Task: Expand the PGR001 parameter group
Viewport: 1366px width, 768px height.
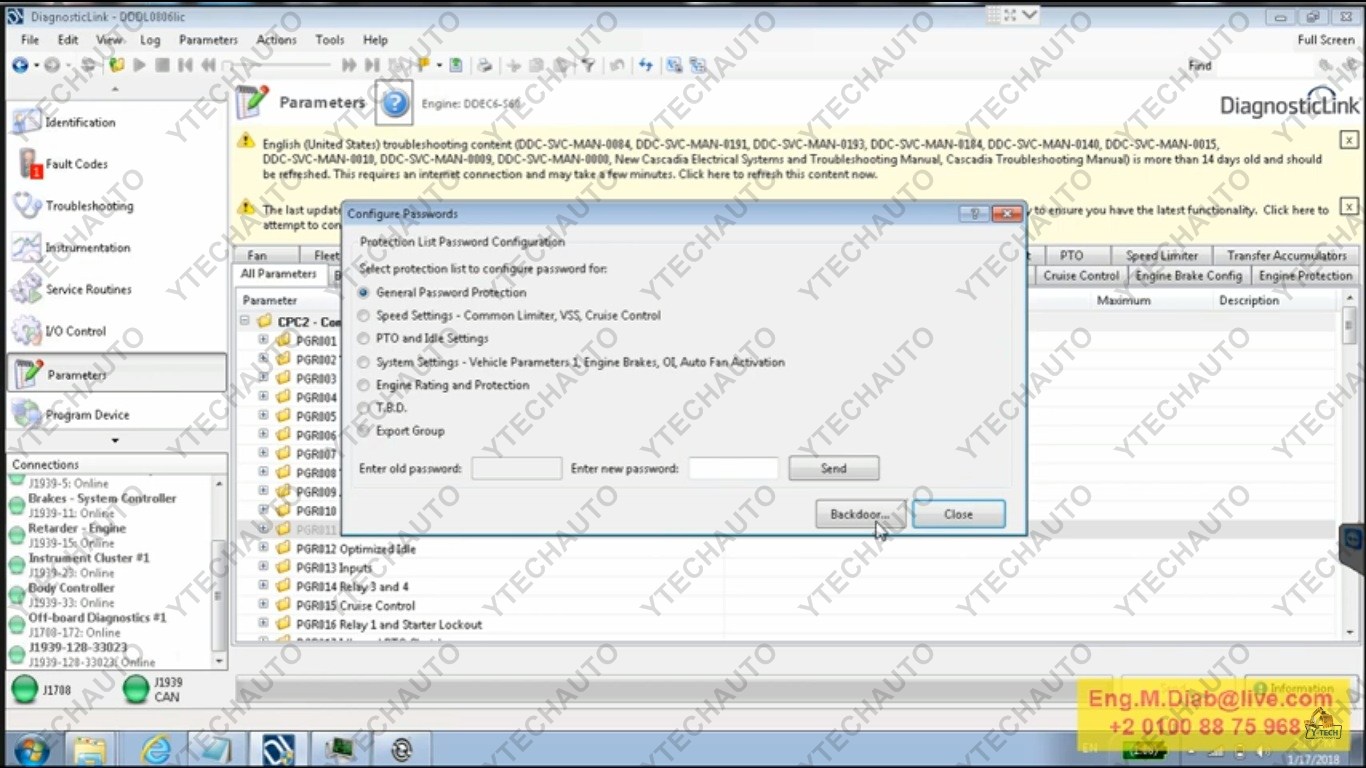Action: point(263,340)
